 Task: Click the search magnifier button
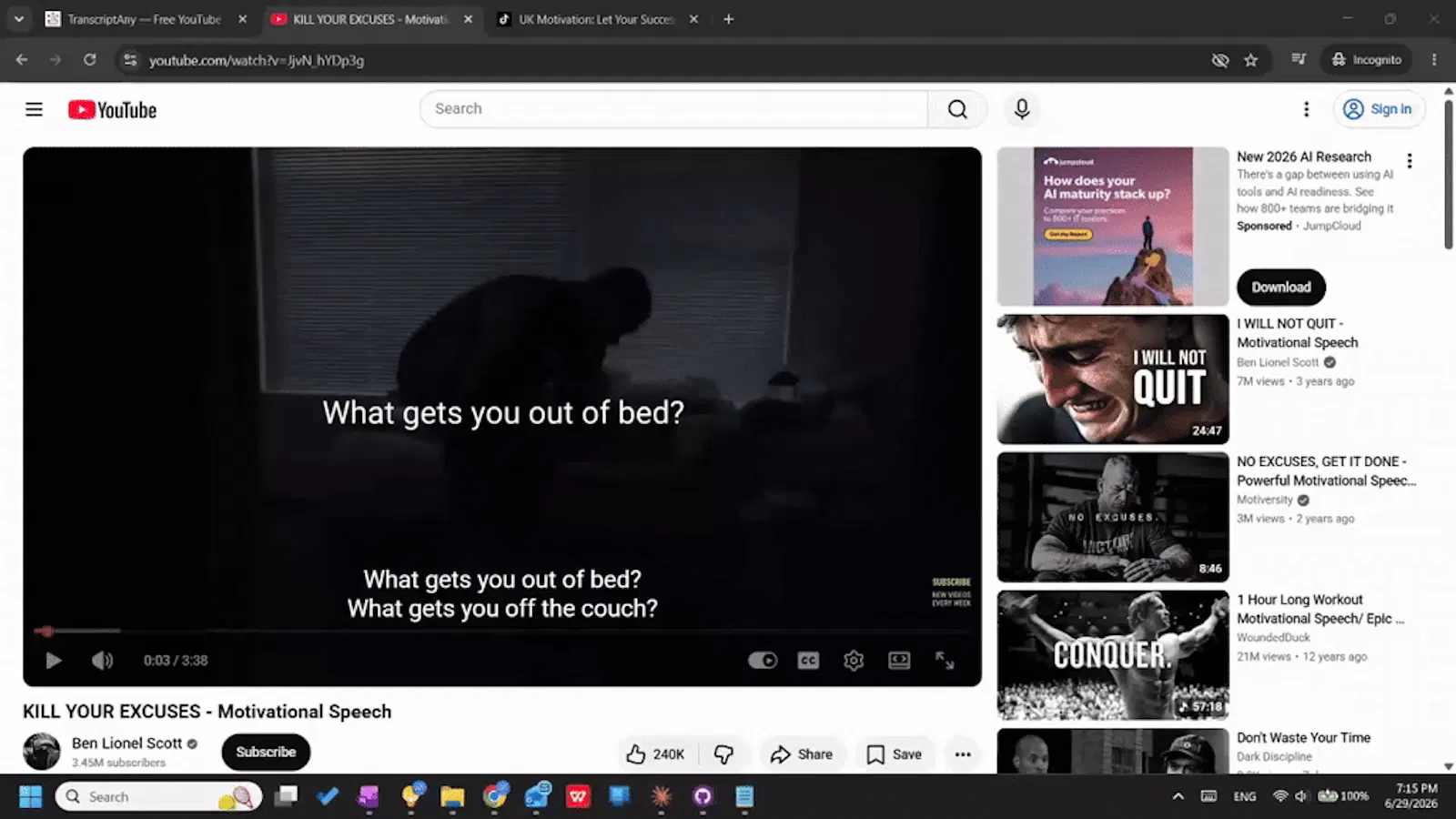(957, 109)
